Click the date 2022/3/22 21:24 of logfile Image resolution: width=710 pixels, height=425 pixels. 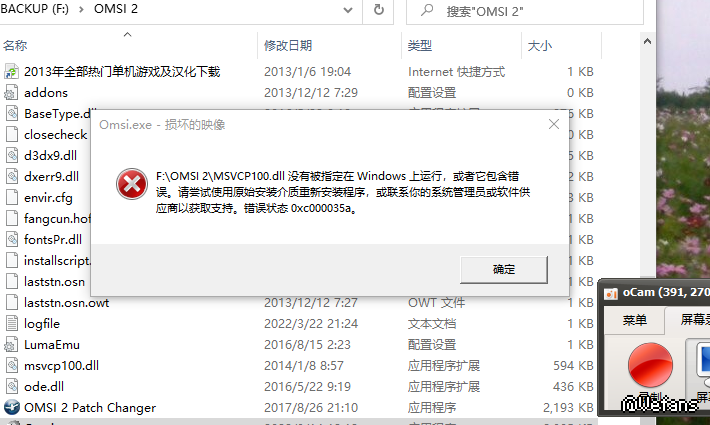[311, 324]
